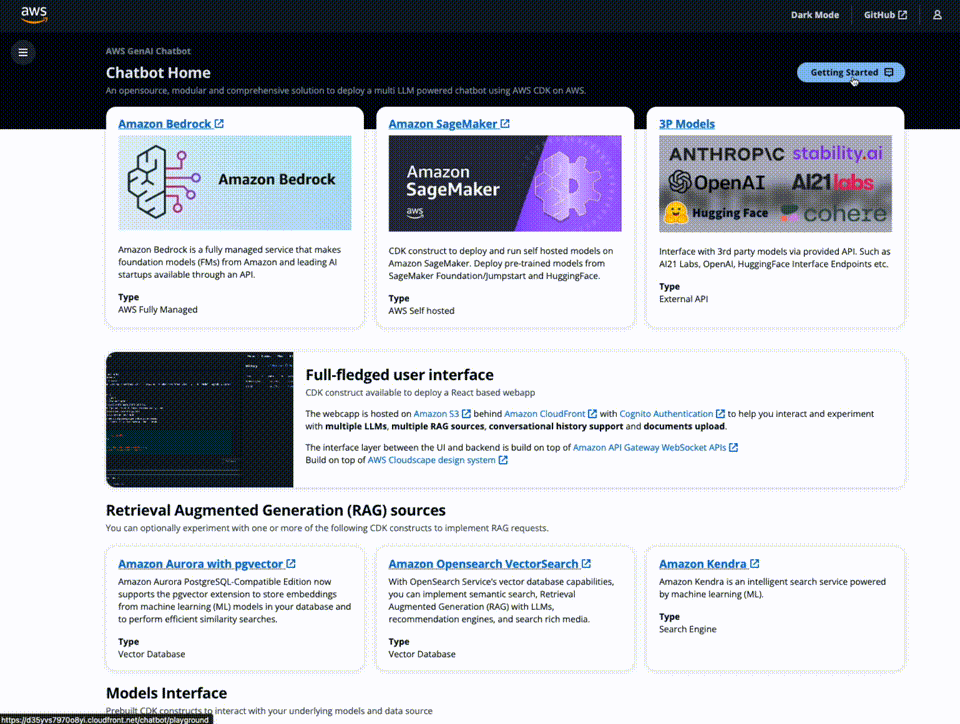Click the Amazon SageMaker banner image

pos(504,183)
